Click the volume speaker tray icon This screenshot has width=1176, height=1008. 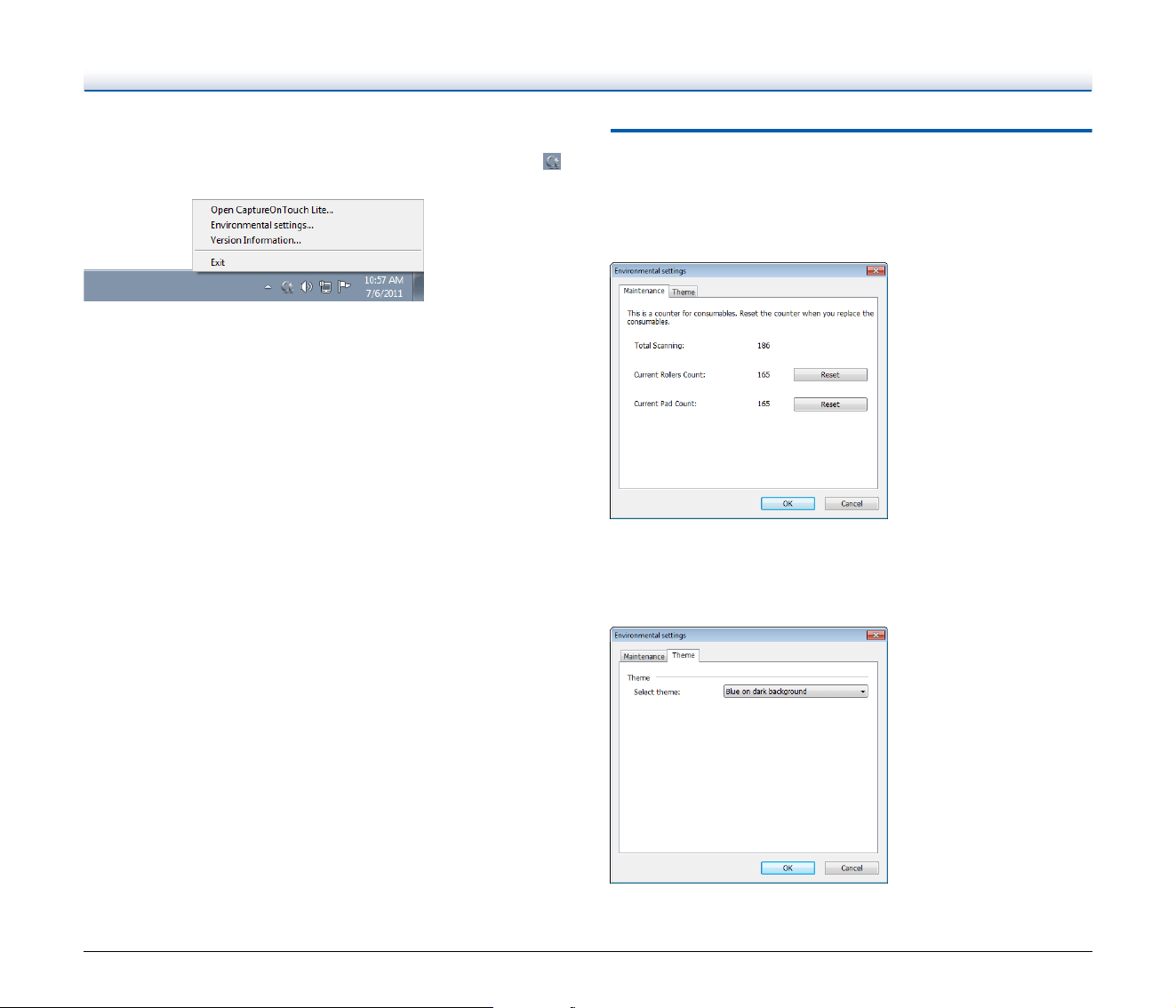coord(307,287)
